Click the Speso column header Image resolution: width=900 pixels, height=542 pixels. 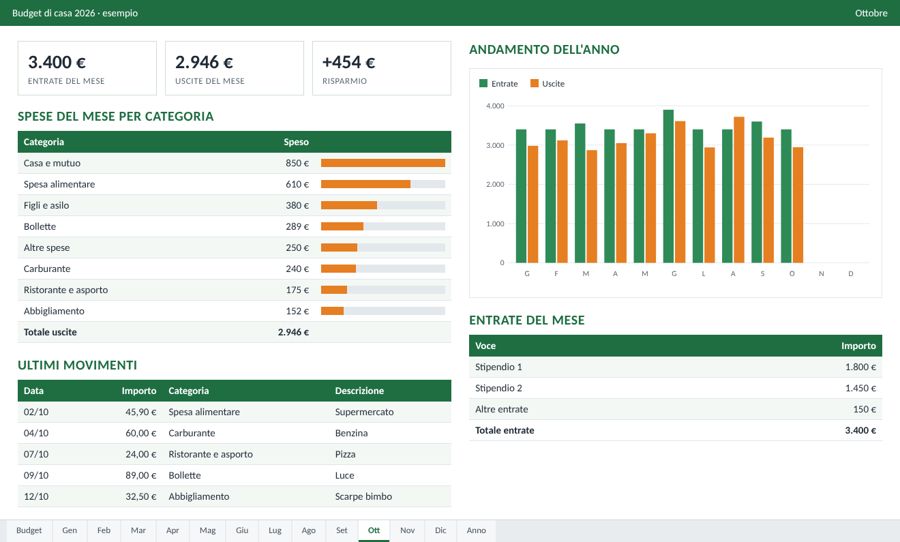296,142
